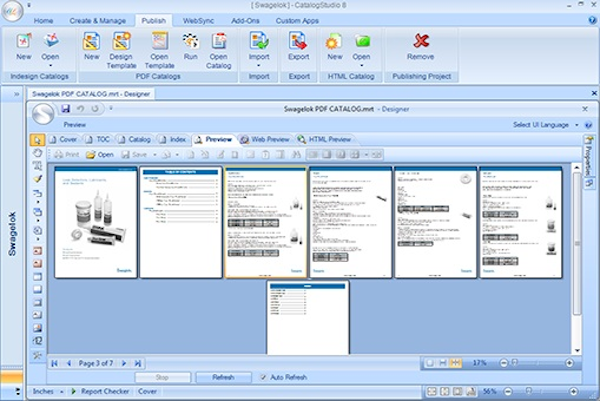Image resolution: width=600 pixels, height=401 pixels.
Task: Save the designer template via floppy icon
Action: pos(65,109)
